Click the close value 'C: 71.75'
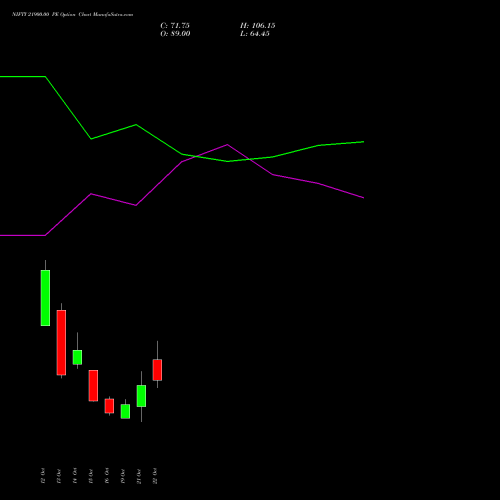The height and width of the screenshot is (500, 500). tap(175, 26)
